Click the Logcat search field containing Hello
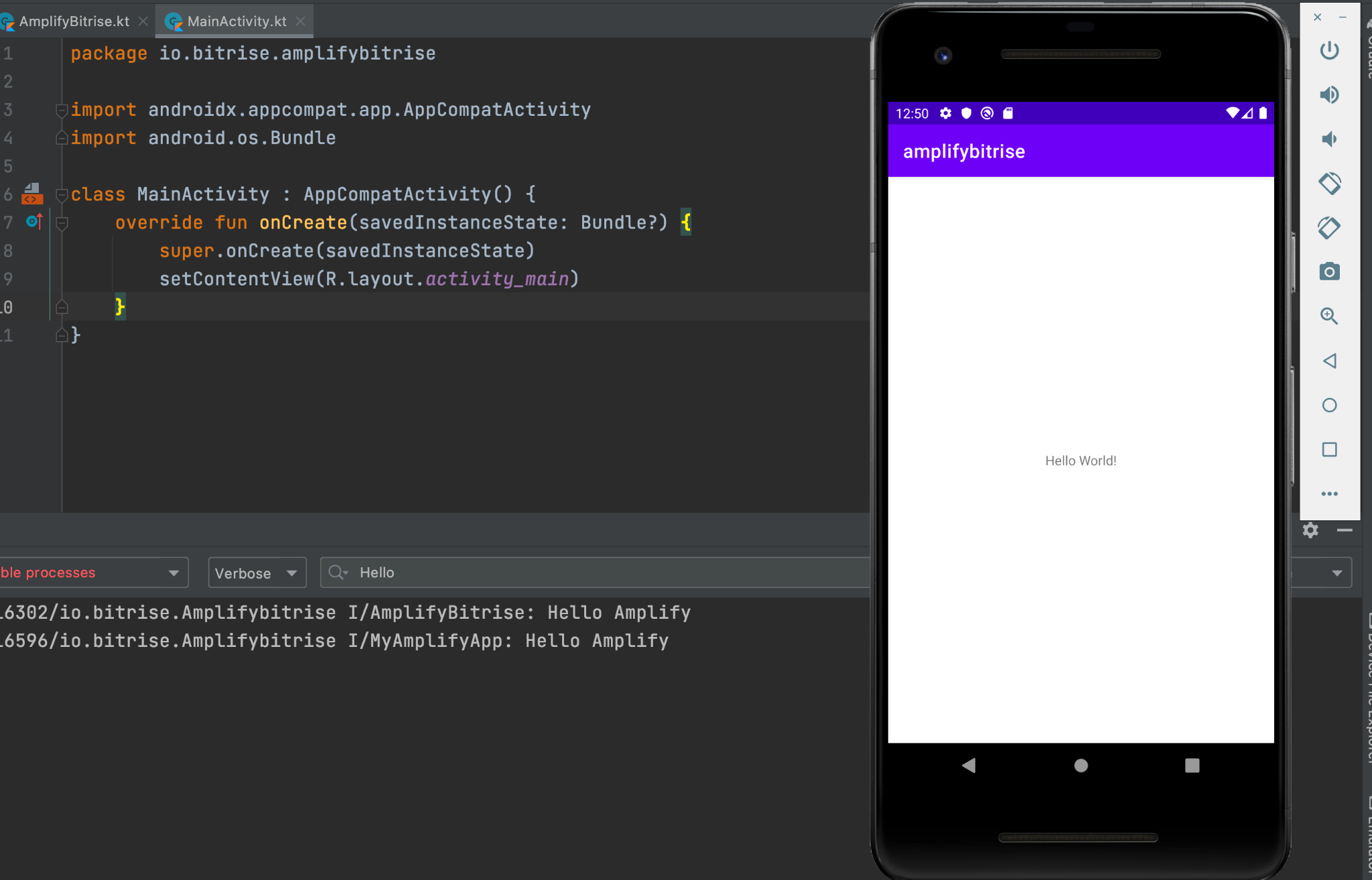Image resolution: width=1372 pixels, height=880 pixels. (595, 573)
